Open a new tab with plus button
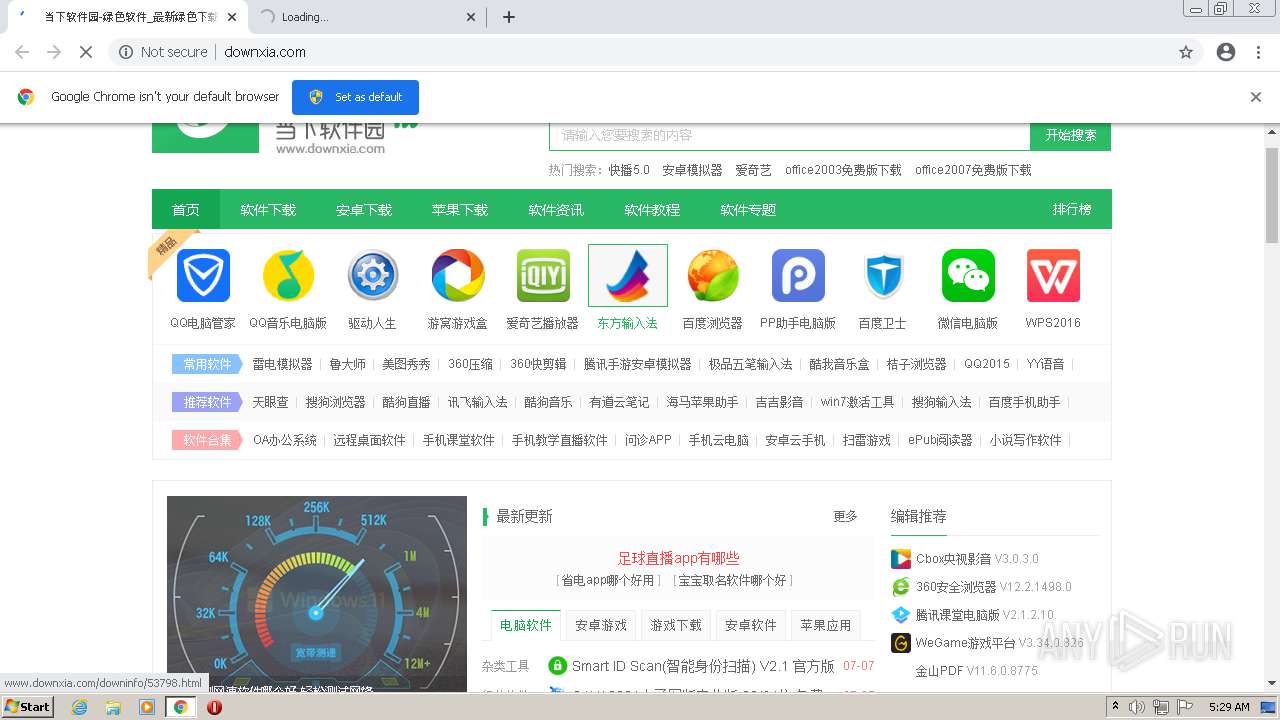 pyautogui.click(x=509, y=17)
